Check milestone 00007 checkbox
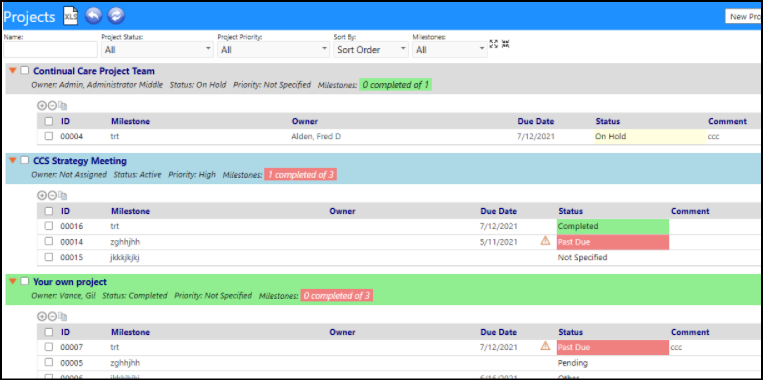This screenshot has height=380, width=763. [x=49, y=347]
